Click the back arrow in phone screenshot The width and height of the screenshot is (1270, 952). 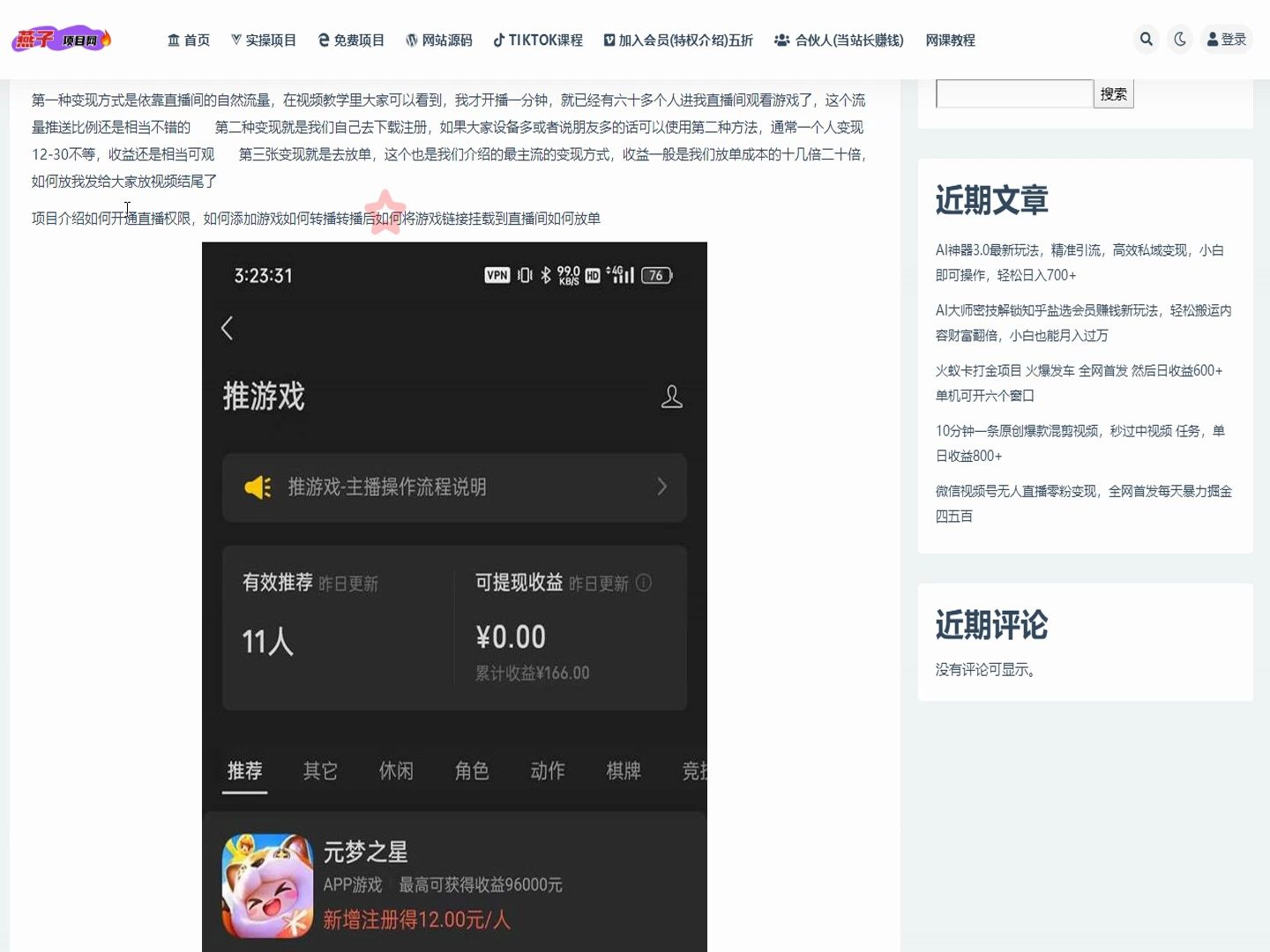click(227, 328)
